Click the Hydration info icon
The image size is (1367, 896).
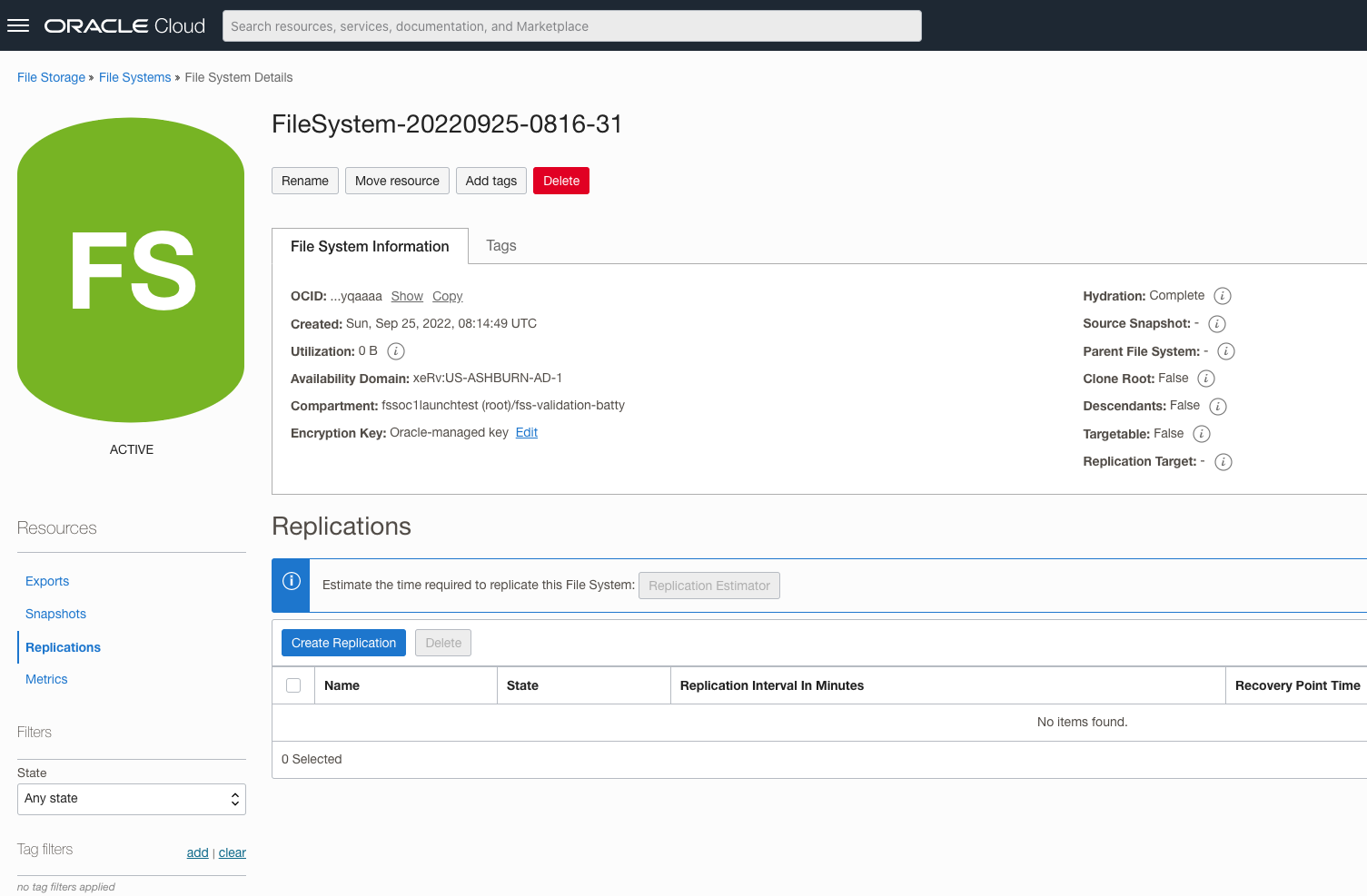click(1223, 296)
